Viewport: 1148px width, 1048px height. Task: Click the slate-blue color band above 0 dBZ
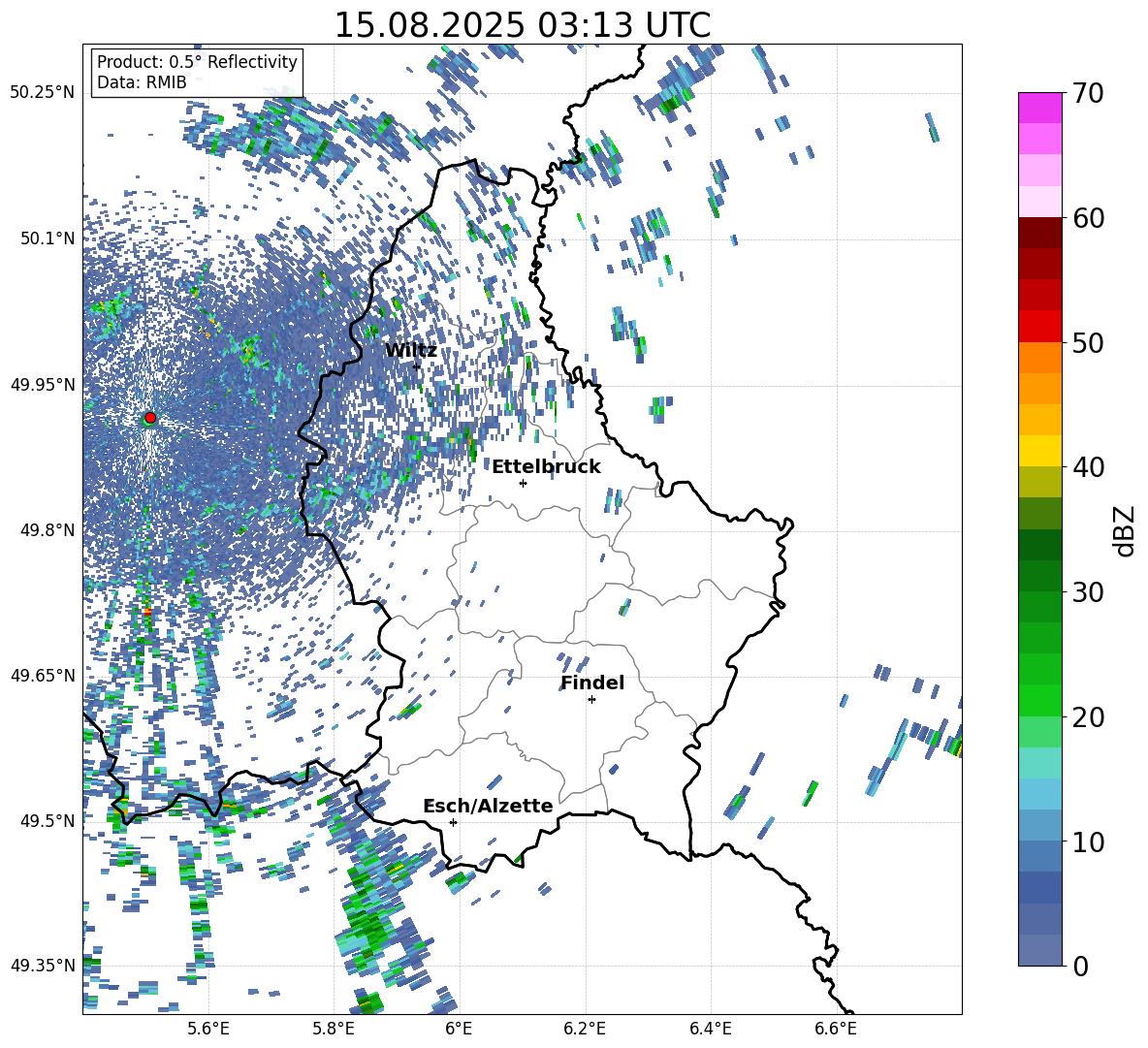tap(1039, 950)
